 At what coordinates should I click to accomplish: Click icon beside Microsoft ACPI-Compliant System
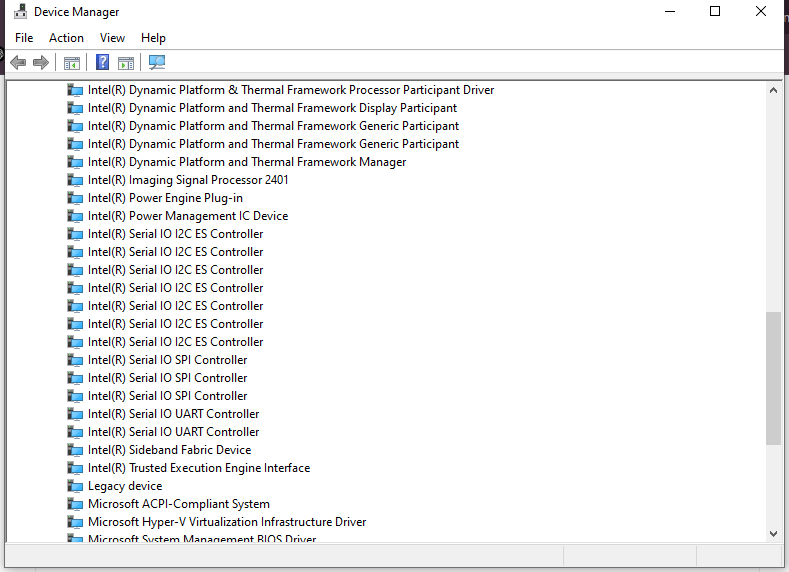(75, 504)
